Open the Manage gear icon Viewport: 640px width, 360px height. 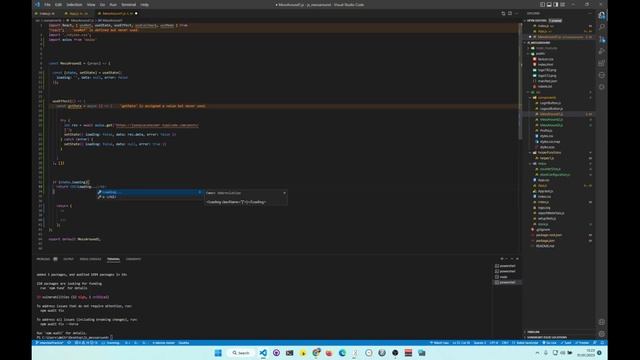[x=602, y=333]
